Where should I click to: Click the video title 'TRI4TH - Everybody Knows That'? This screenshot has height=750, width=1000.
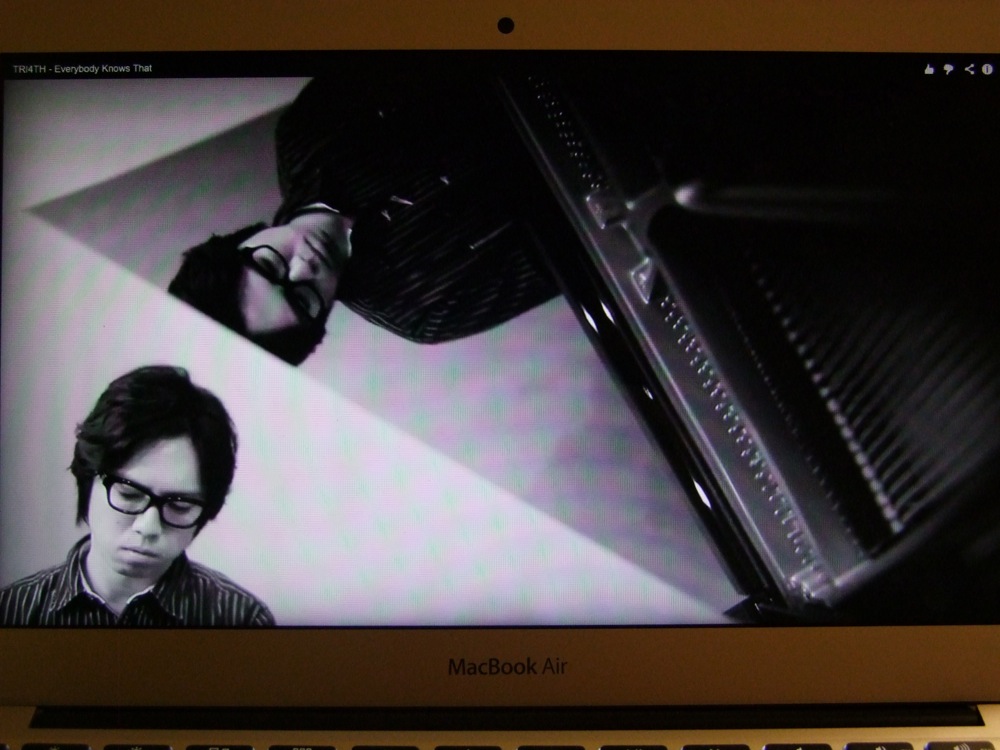pos(82,68)
